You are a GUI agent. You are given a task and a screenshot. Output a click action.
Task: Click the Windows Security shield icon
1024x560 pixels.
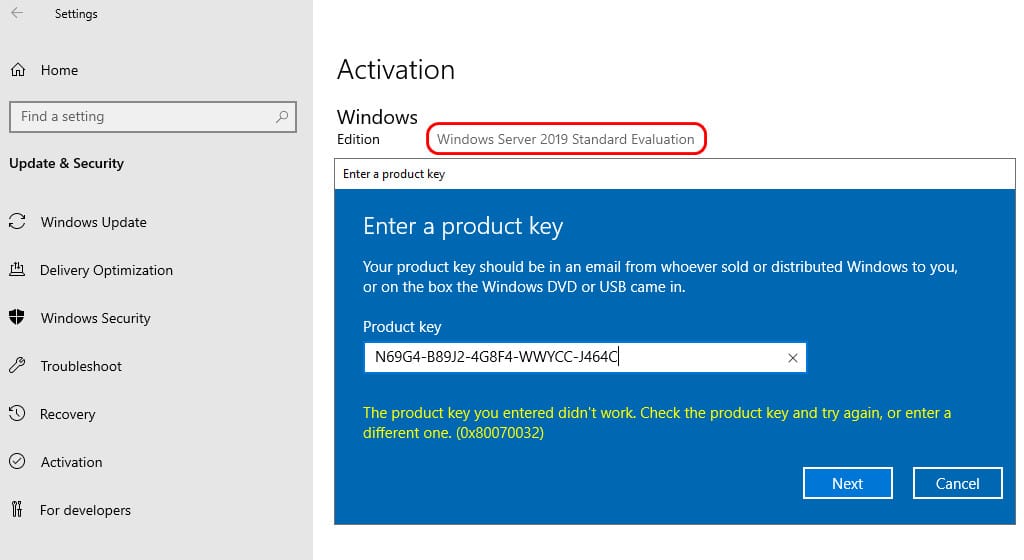point(17,318)
